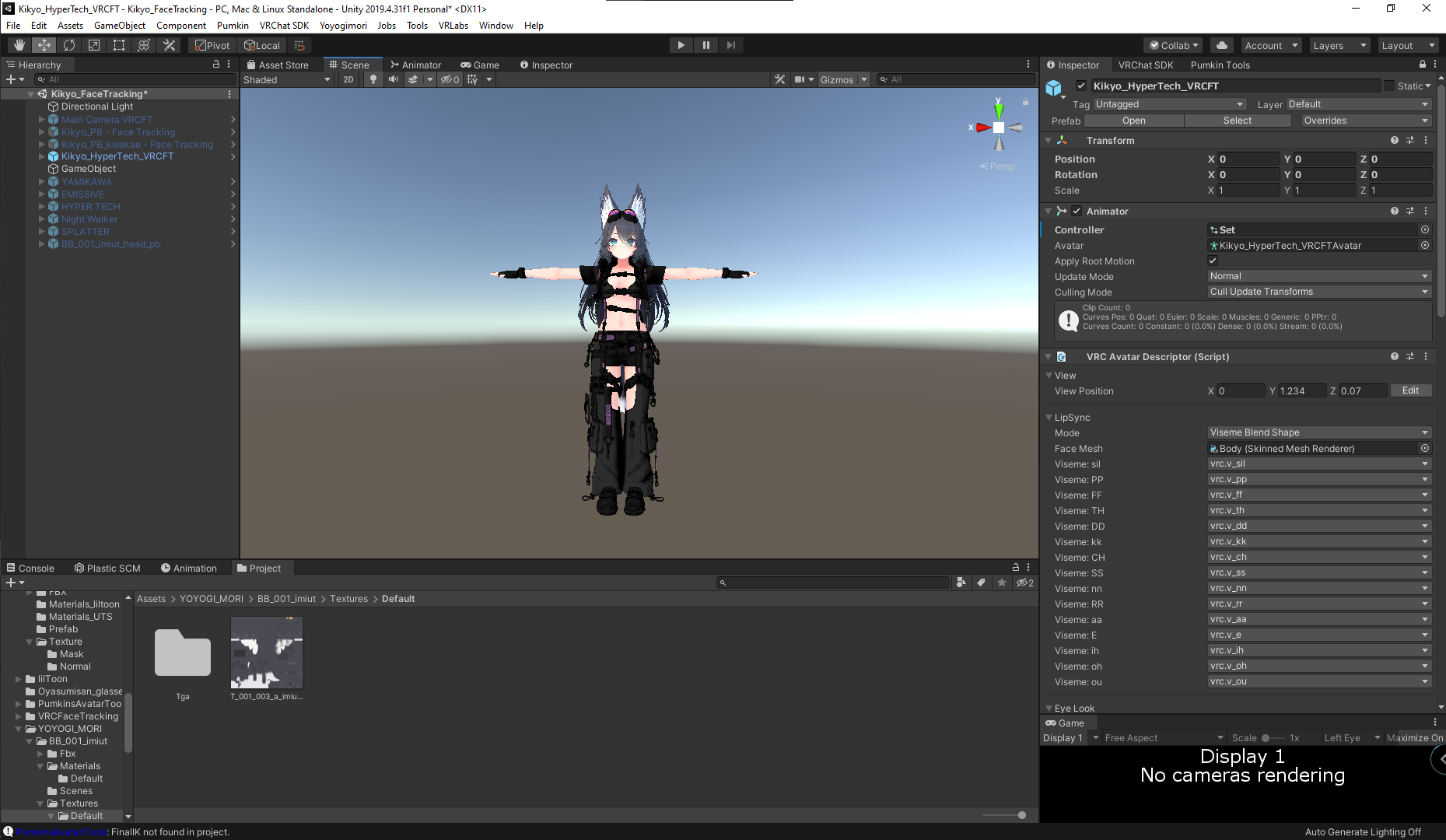Screen dimensions: 1446x840
Task: Toggle scene effects icon
Action: pos(413,79)
